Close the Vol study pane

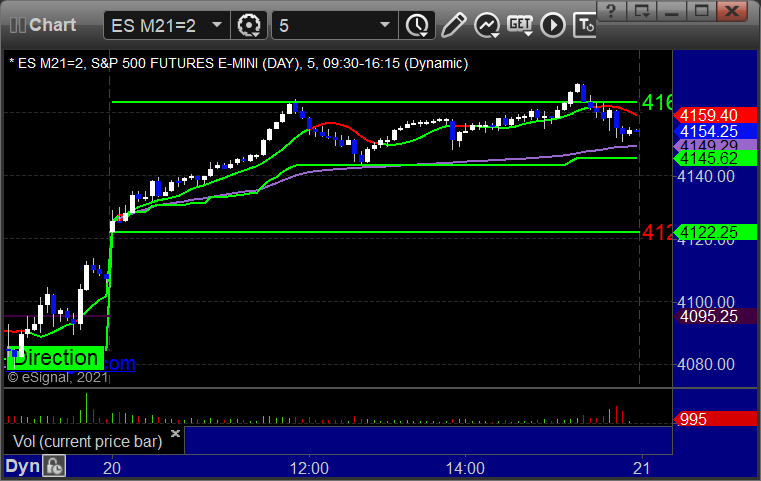click(x=175, y=433)
